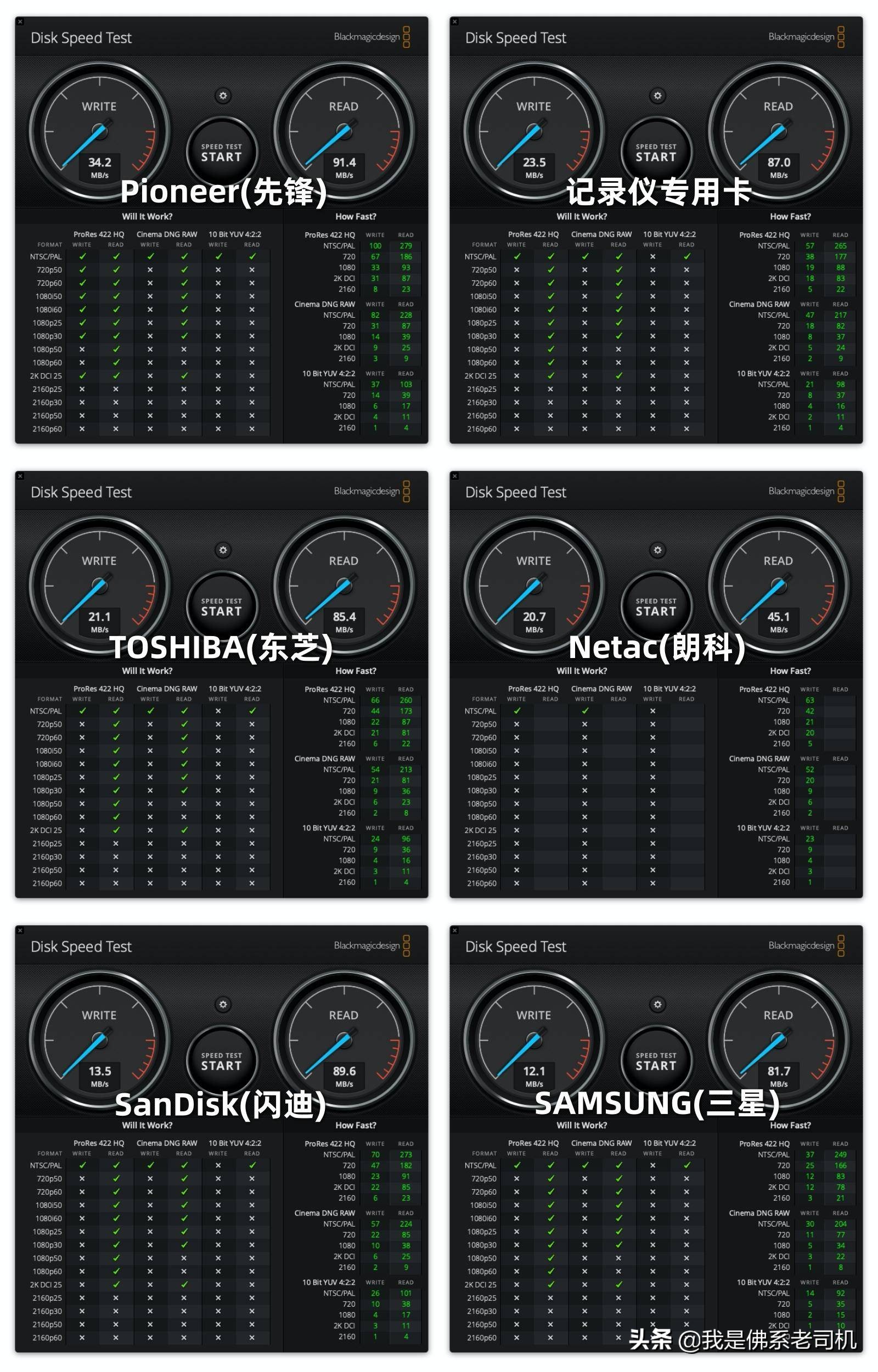Click Blackmagicdesign logo in SAMSUNG window
The height and width of the screenshot is (1372, 878).
806,946
